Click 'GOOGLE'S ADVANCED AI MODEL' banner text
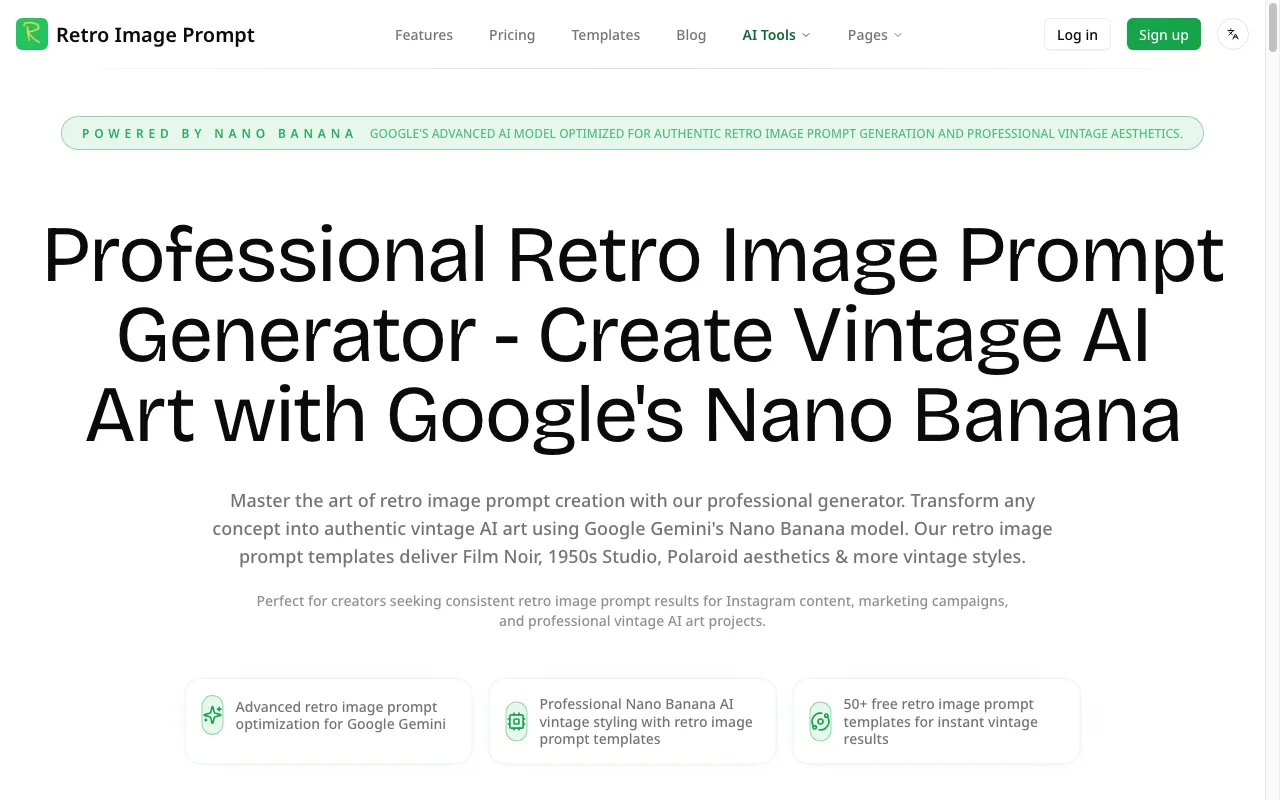 click(x=776, y=133)
